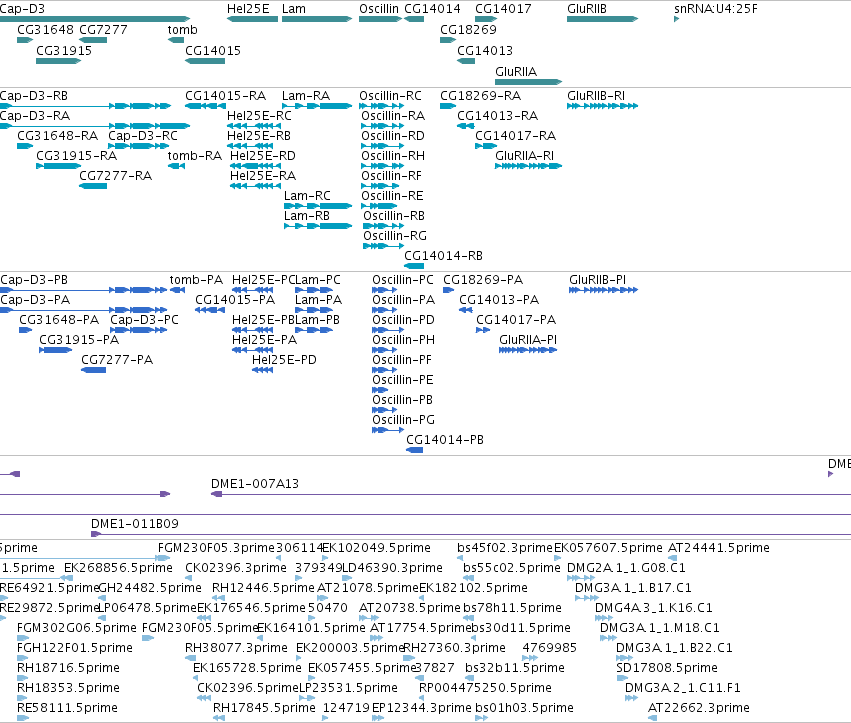Select the RH17845.5prime EST label
The width and height of the screenshot is (851, 723).
pyautogui.click(x=264, y=708)
